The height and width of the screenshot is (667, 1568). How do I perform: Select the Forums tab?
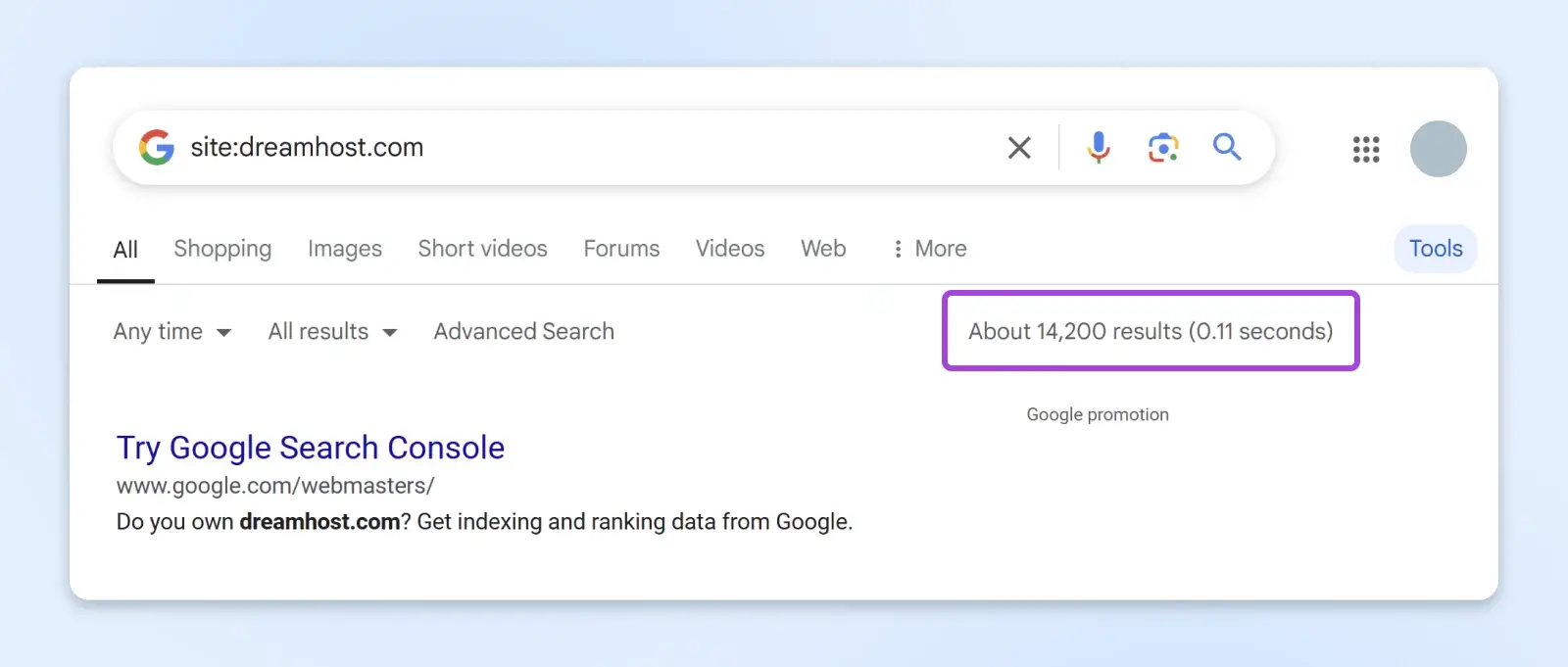coord(621,249)
